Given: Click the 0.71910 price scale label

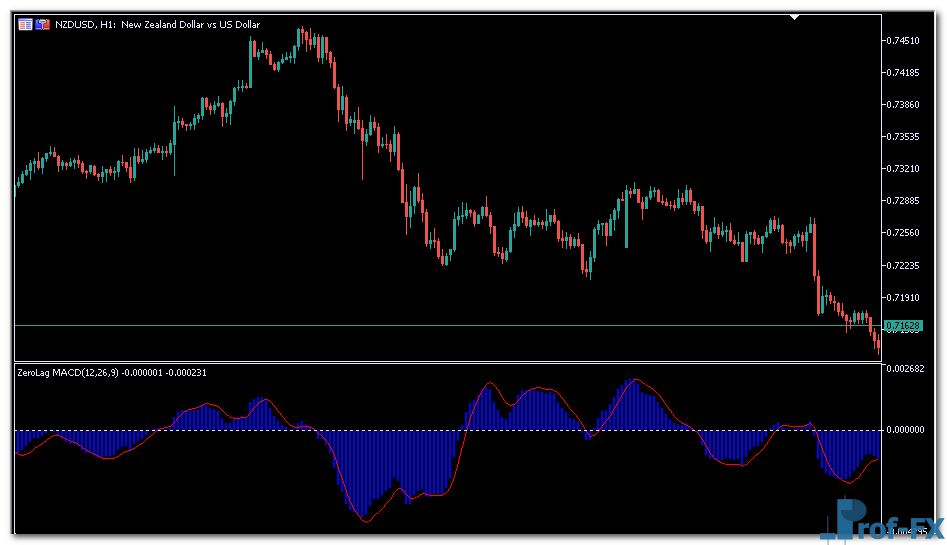Looking at the screenshot, I should (904, 297).
